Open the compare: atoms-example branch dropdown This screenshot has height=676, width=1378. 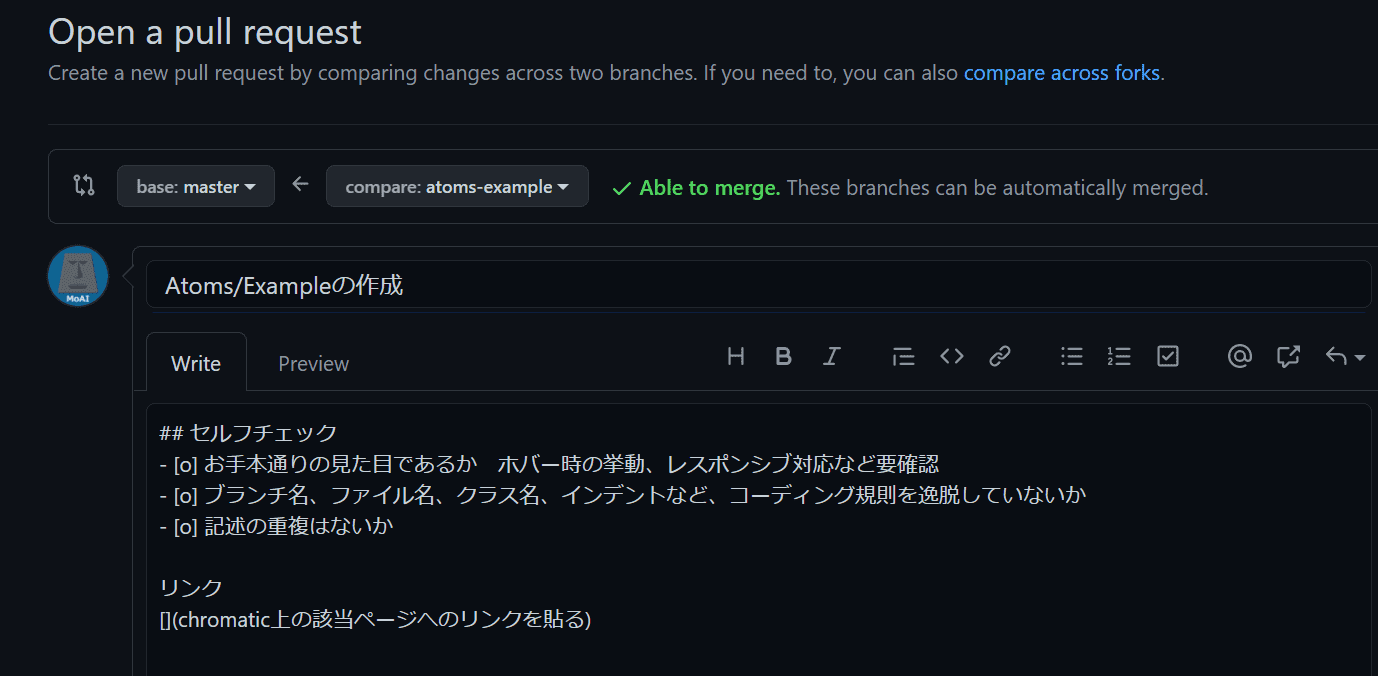[x=457, y=186]
